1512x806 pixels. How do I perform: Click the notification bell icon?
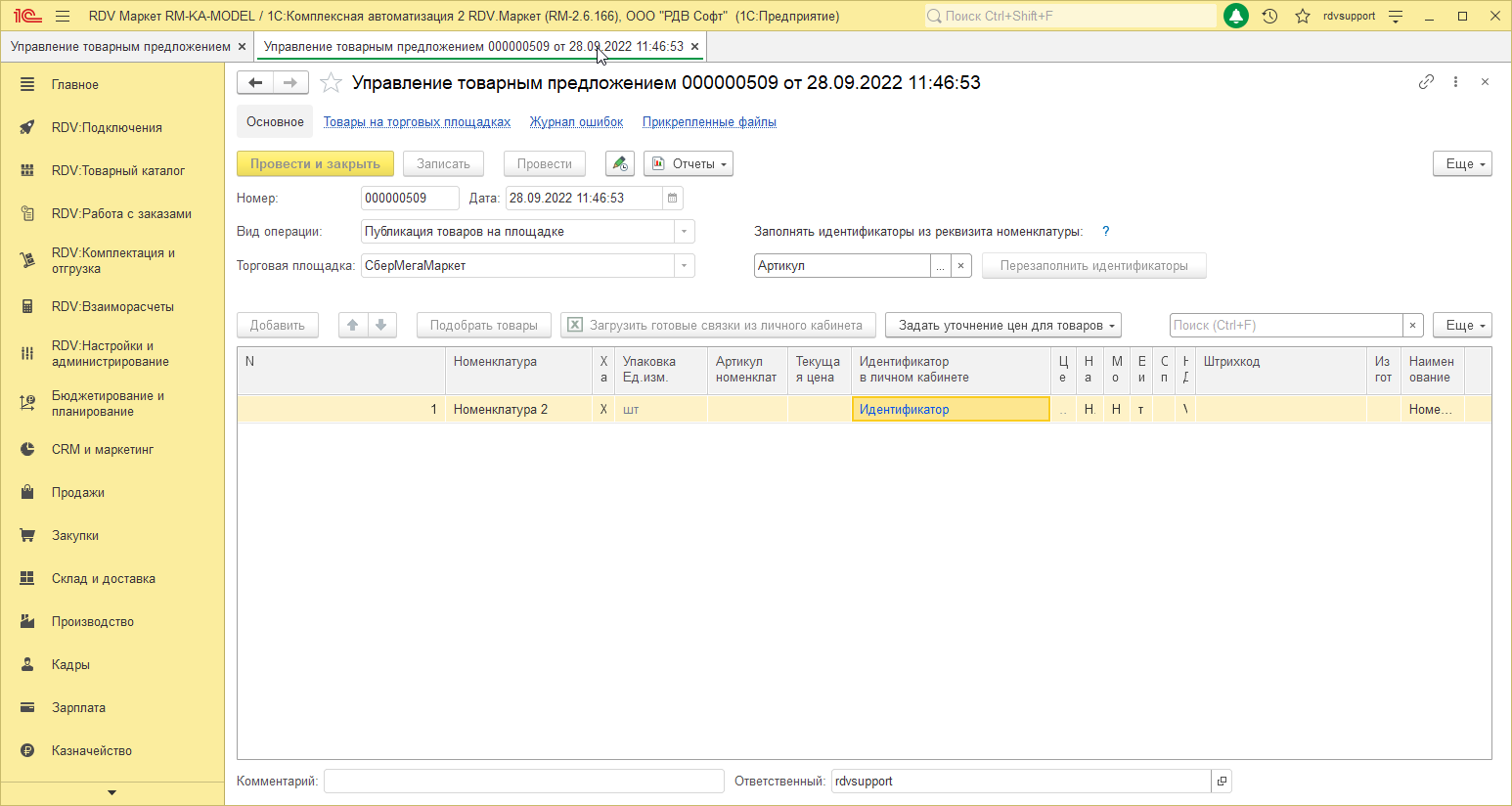point(1236,16)
